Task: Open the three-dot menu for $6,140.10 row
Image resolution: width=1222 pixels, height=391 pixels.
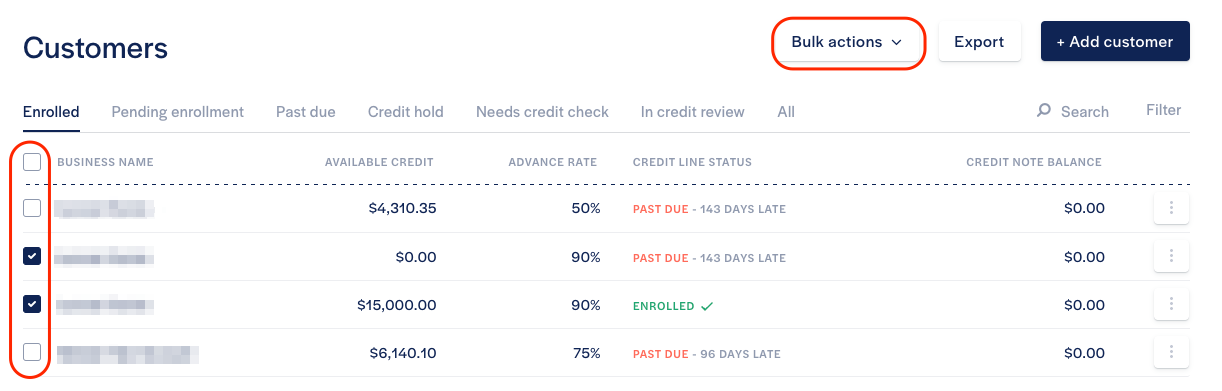Action: click(1171, 353)
